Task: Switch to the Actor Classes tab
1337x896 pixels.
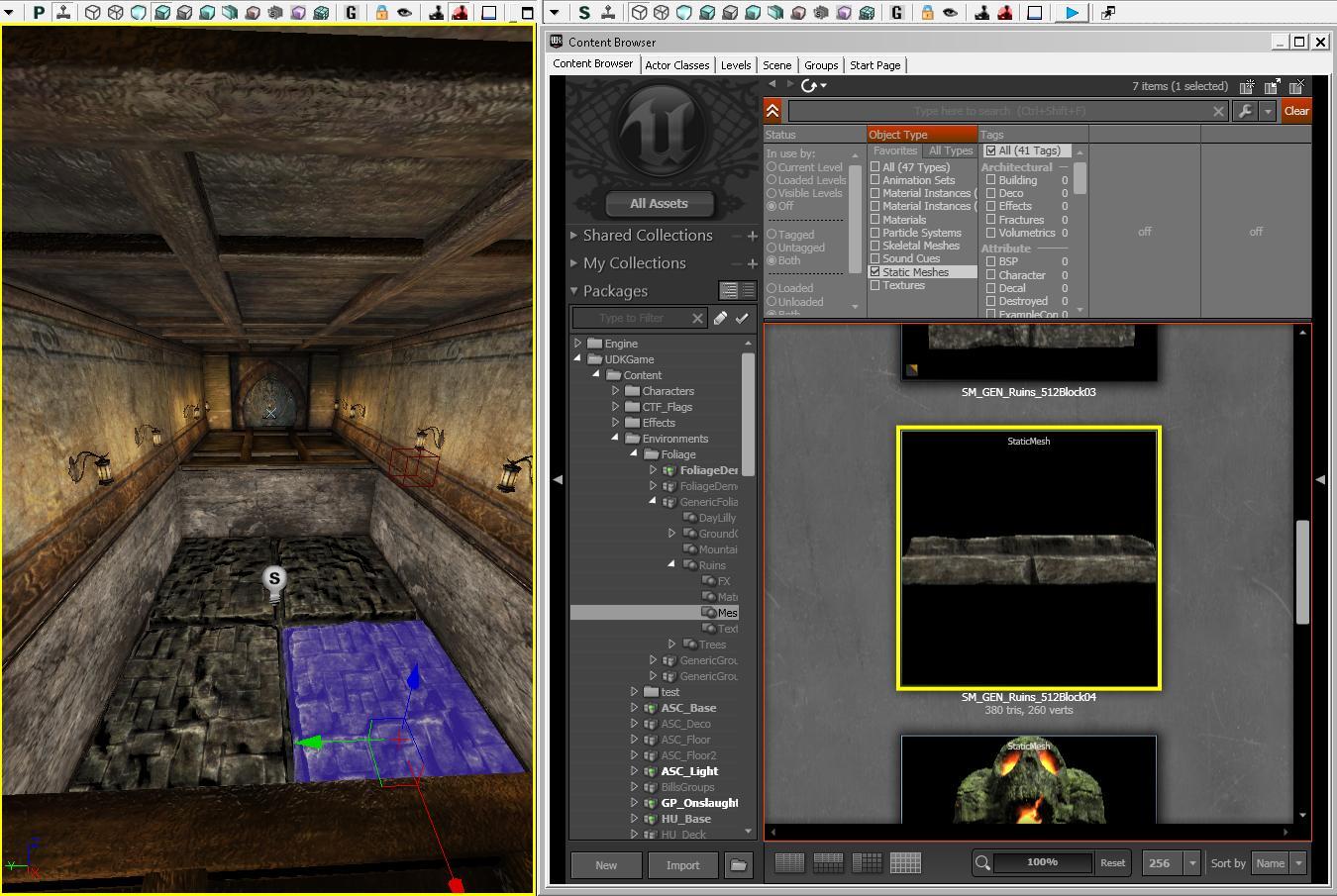Action: click(677, 64)
